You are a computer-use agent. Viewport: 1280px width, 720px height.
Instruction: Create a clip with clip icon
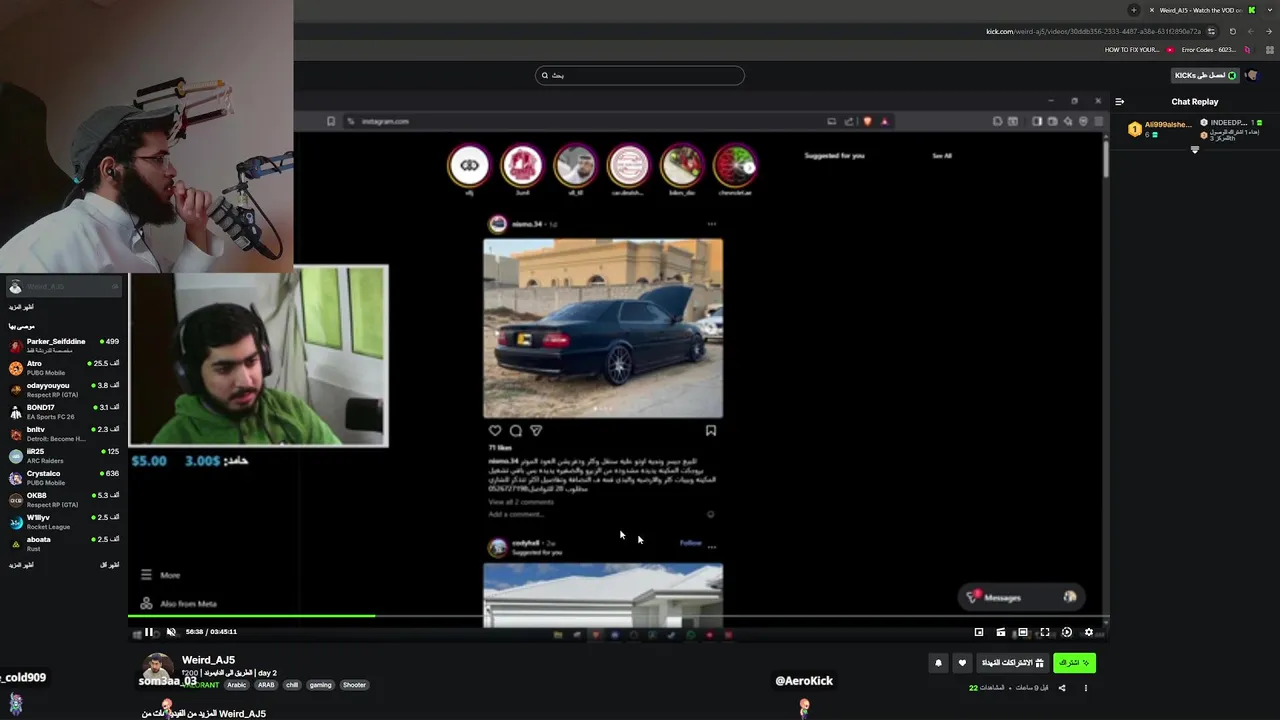pos(1001,632)
